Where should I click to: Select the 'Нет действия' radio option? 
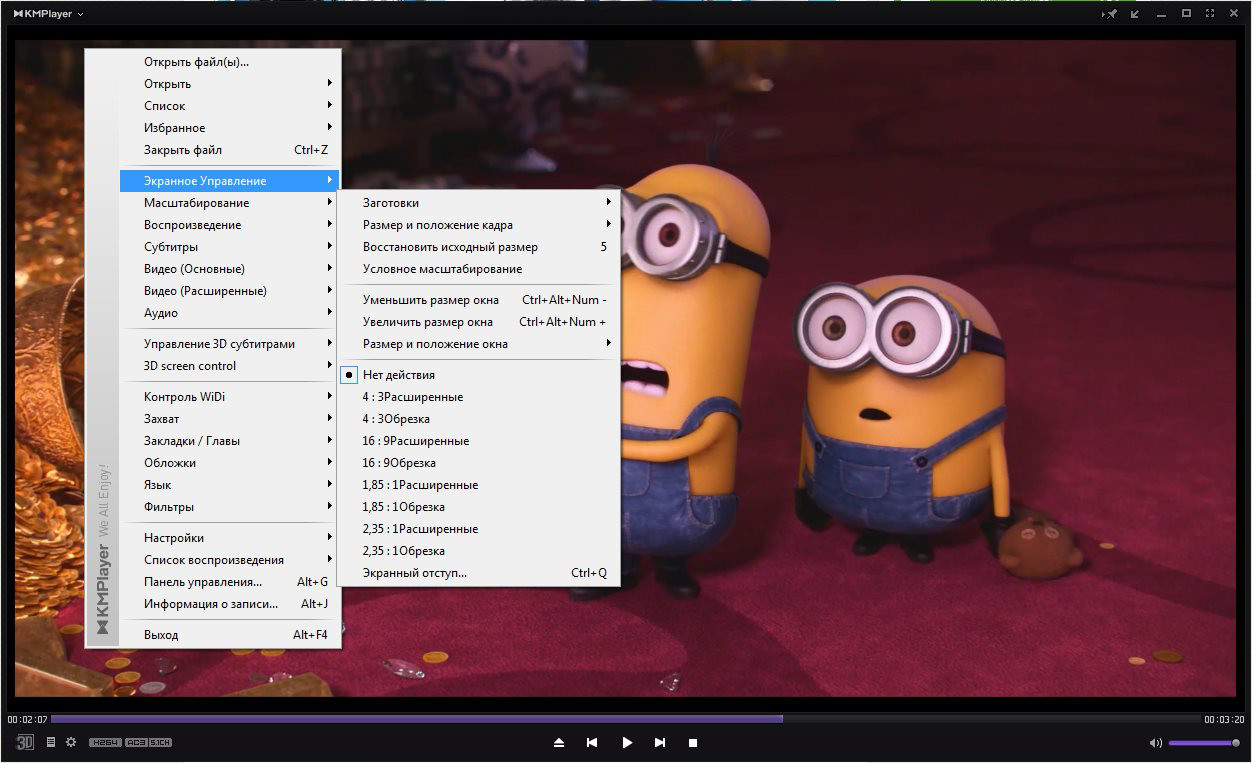(x=478, y=375)
